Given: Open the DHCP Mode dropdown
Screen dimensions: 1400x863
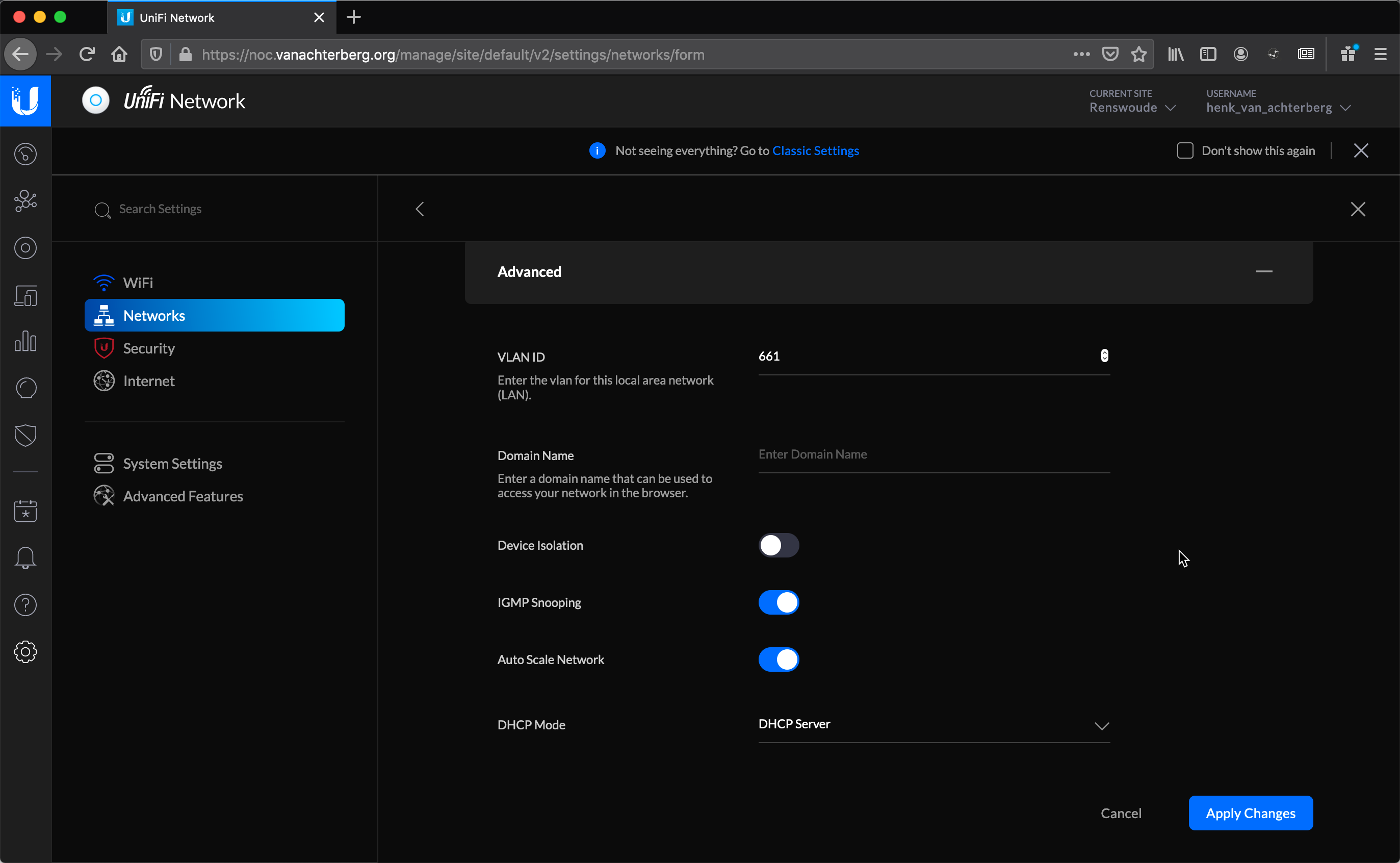Looking at the screenshot, I should click(x=1101, y=725).
